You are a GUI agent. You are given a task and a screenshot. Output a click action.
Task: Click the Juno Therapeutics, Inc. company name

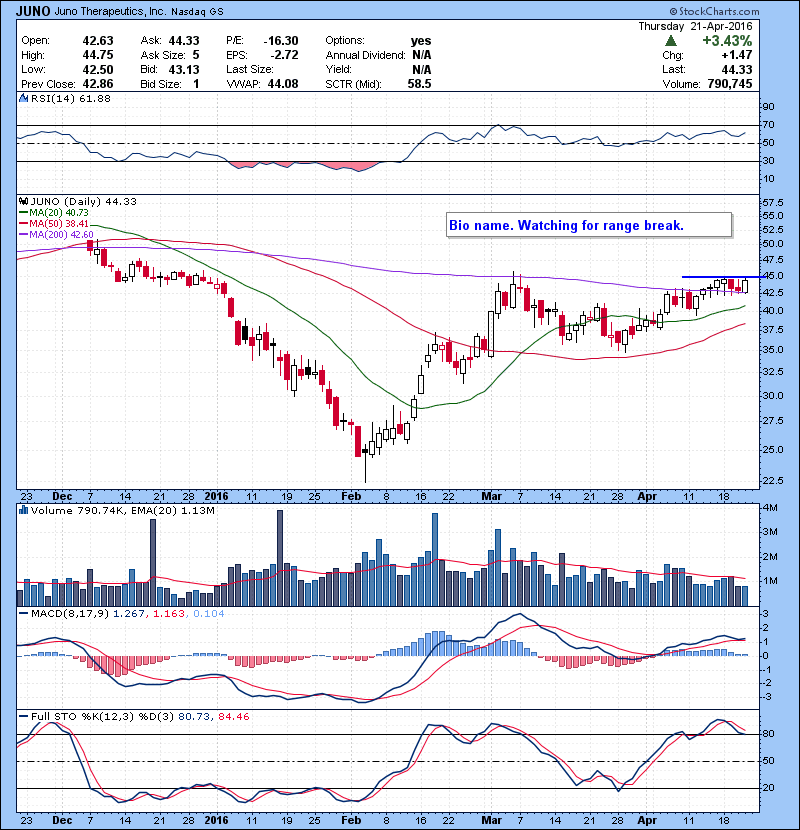pyautogui.click(x=111, y=11)
